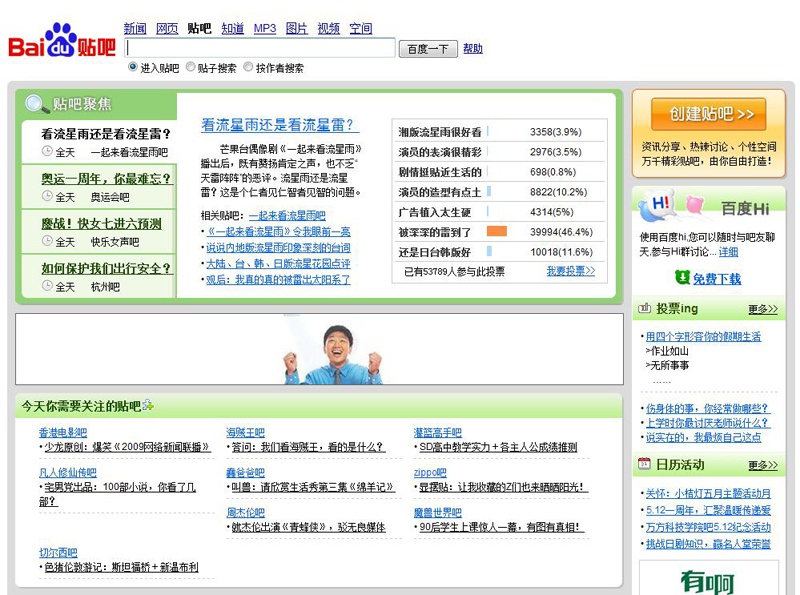The height and width of the screenshot is (595, 800).
Task: Click into the Tieba search input field
Action: point(260,48)
